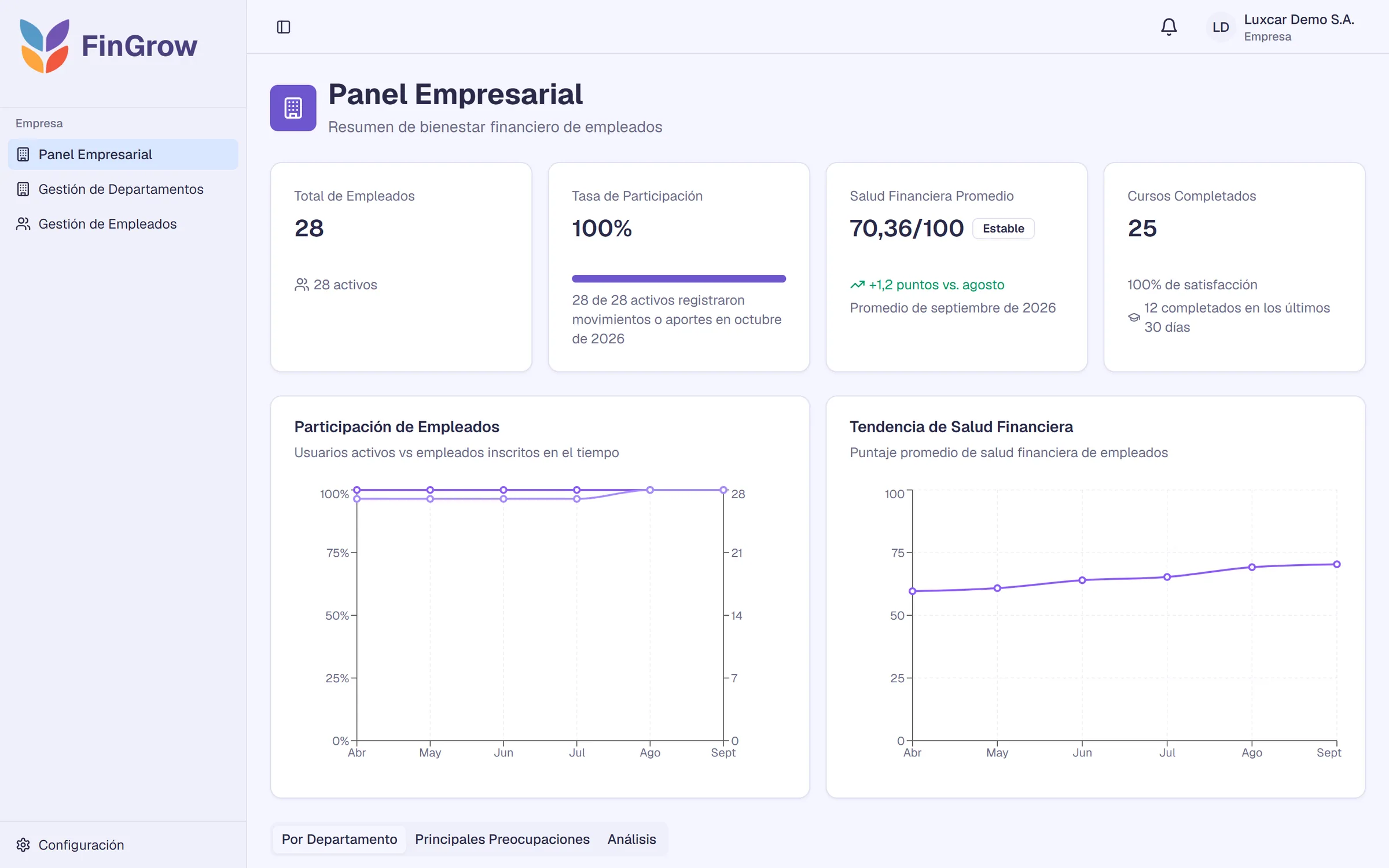This screenshot has height=868, width=1389.
Task: Click 100% de satisfacción text
Action: (x=1192, y=285)
